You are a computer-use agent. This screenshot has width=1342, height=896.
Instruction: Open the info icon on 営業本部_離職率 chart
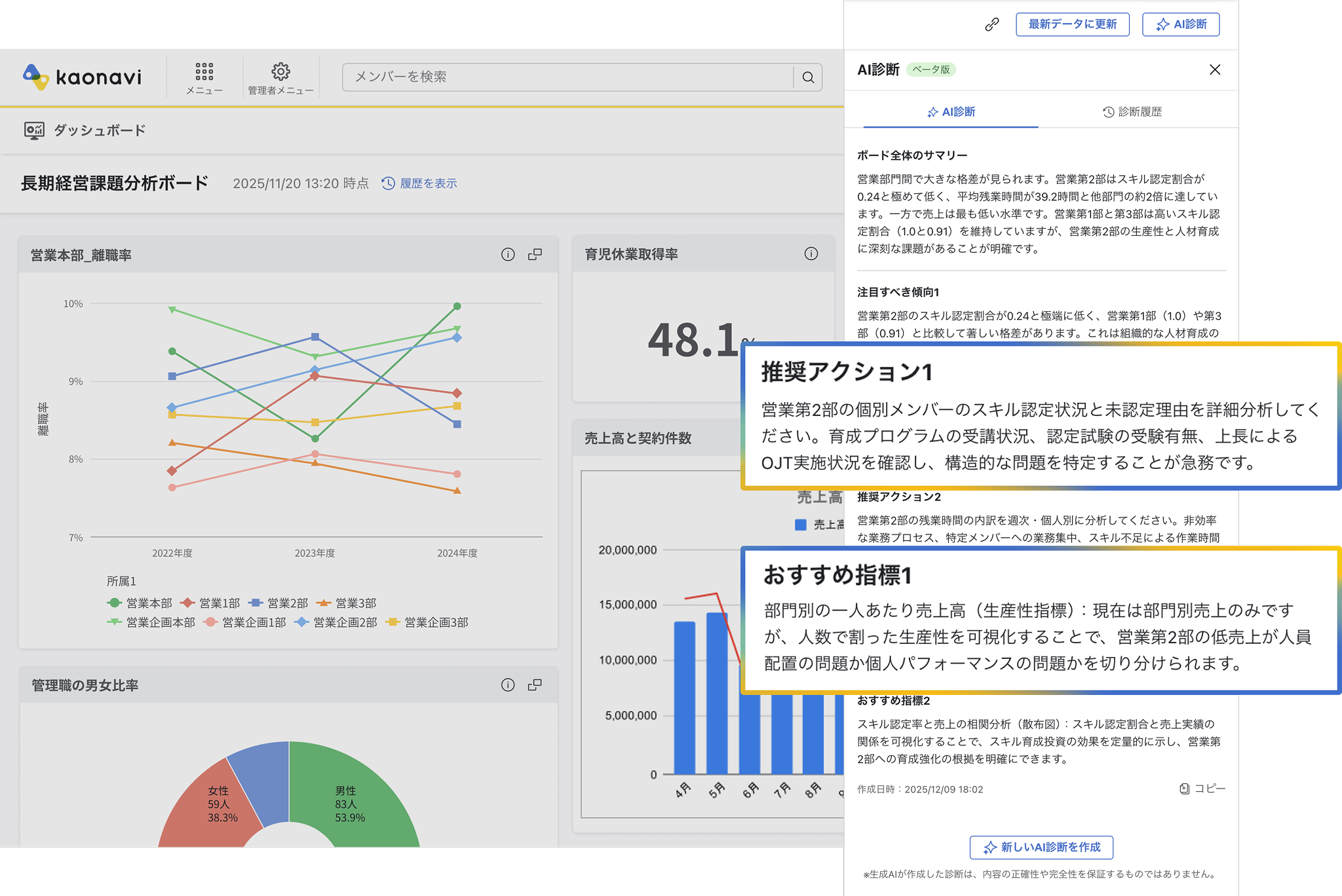point(508,254)
